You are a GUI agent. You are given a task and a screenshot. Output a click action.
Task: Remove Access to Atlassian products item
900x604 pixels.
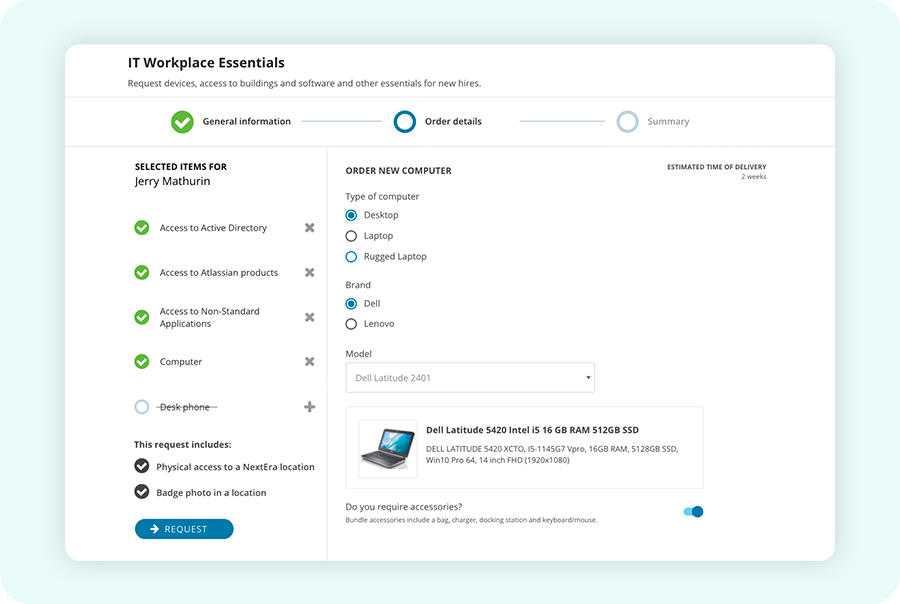tap(309, 272)
